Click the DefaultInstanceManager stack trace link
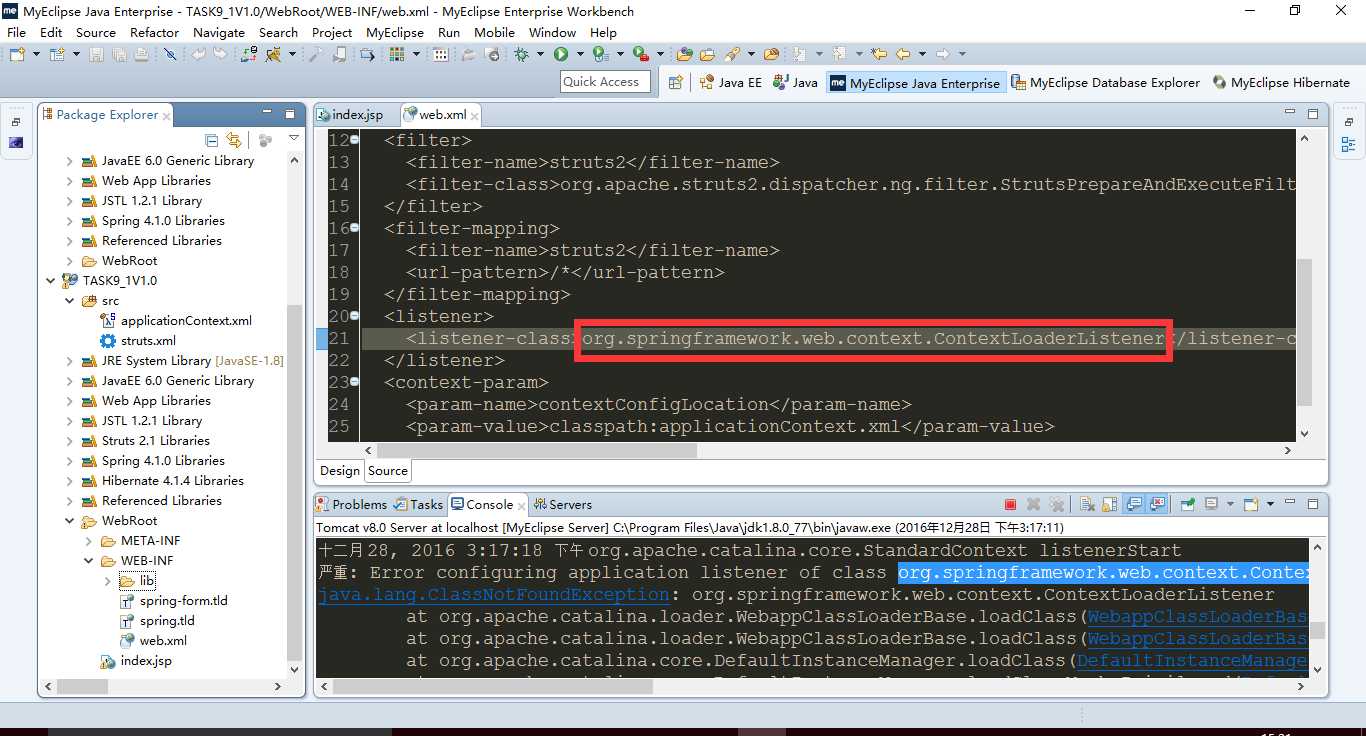1366x736 pixels. [x=1192, y=661]
